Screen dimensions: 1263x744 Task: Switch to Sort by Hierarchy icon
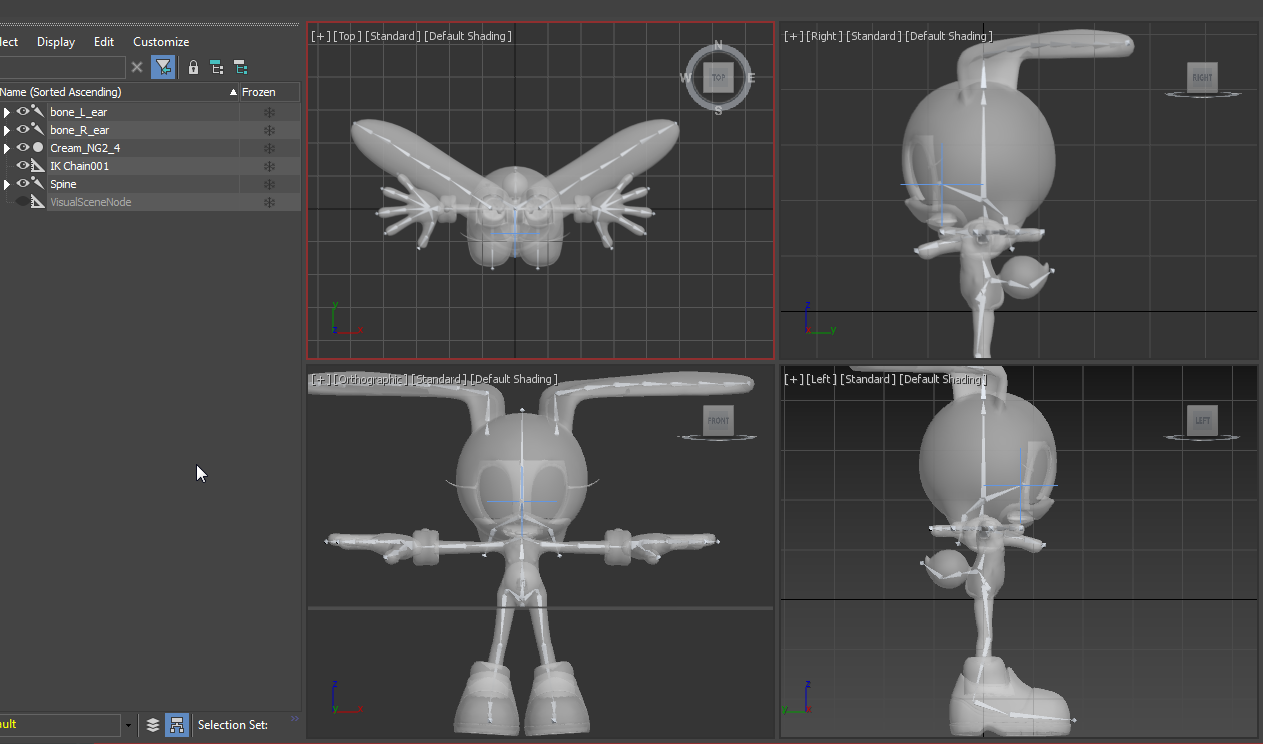click(177, 725)
